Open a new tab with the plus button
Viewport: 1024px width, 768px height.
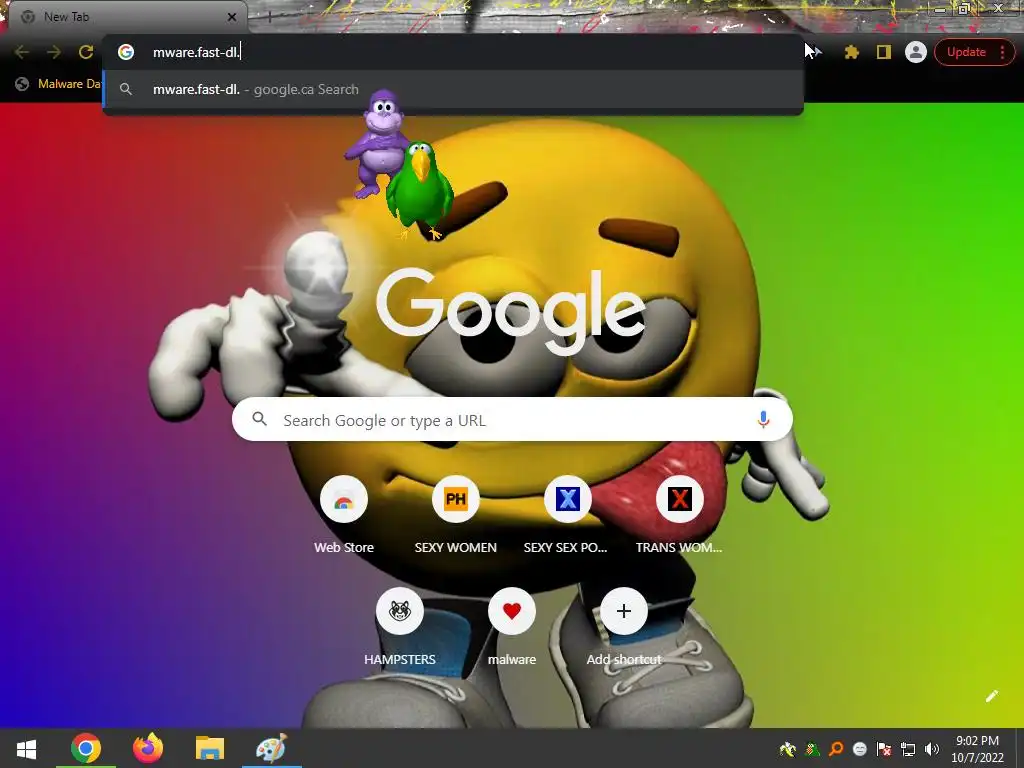[269, 17]
